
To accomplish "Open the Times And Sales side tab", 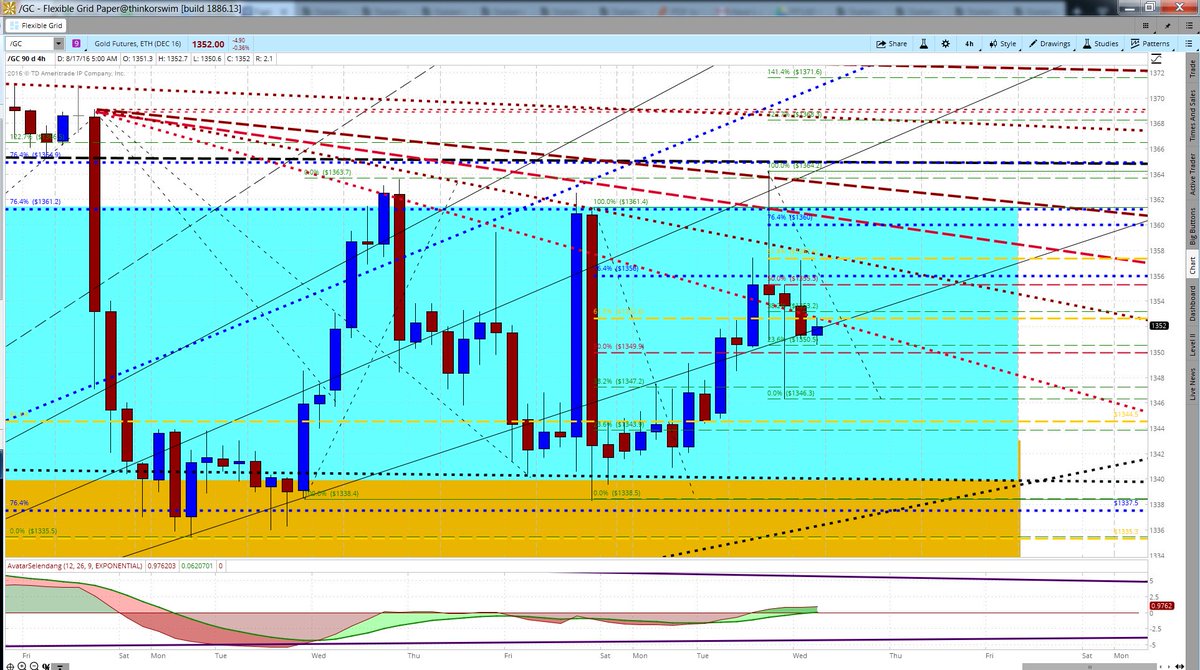I will tap(1191, 117).
